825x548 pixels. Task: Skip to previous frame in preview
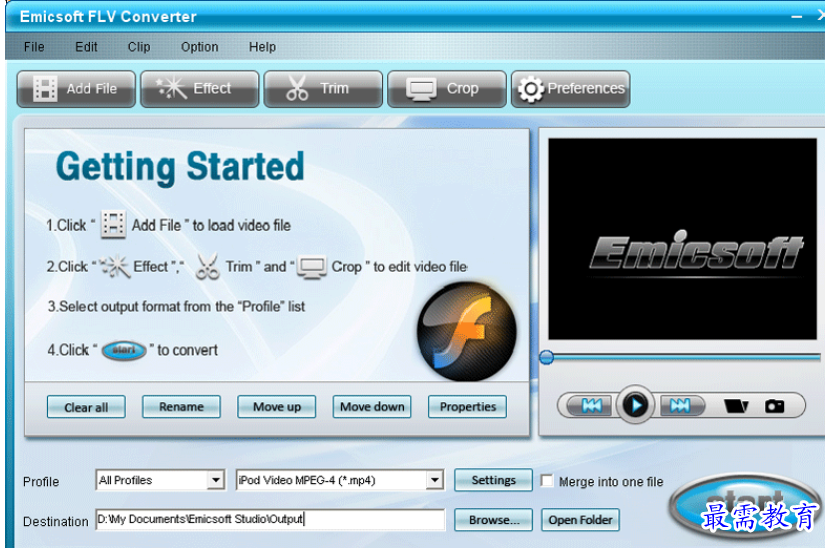point(591,405)
